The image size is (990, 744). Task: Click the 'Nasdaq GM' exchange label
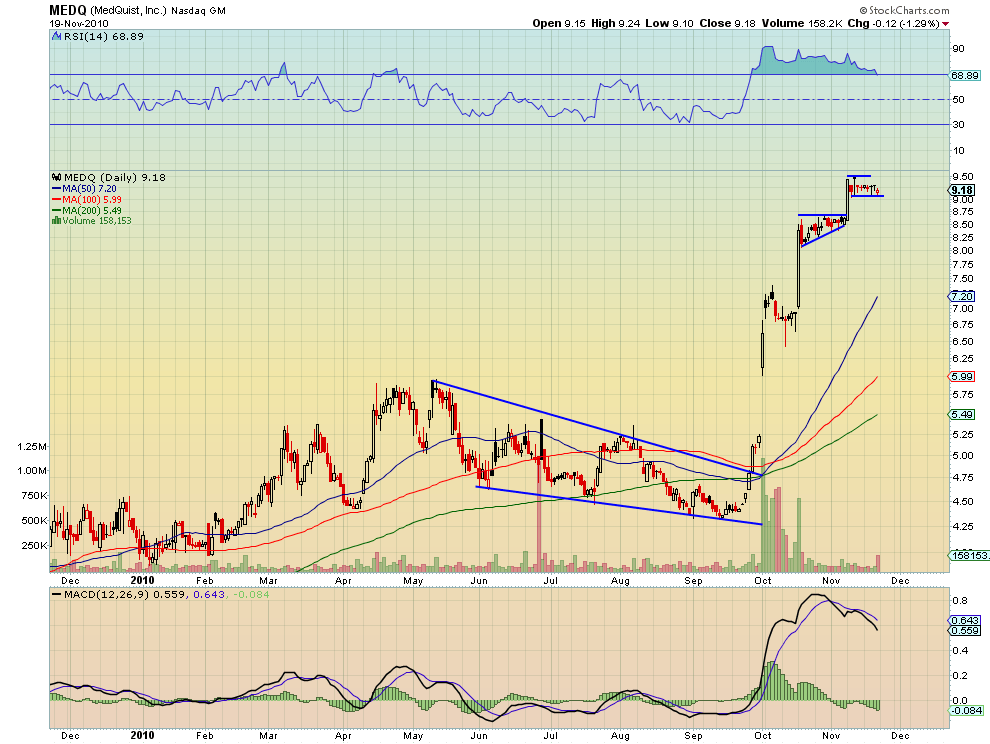point(198,11)
